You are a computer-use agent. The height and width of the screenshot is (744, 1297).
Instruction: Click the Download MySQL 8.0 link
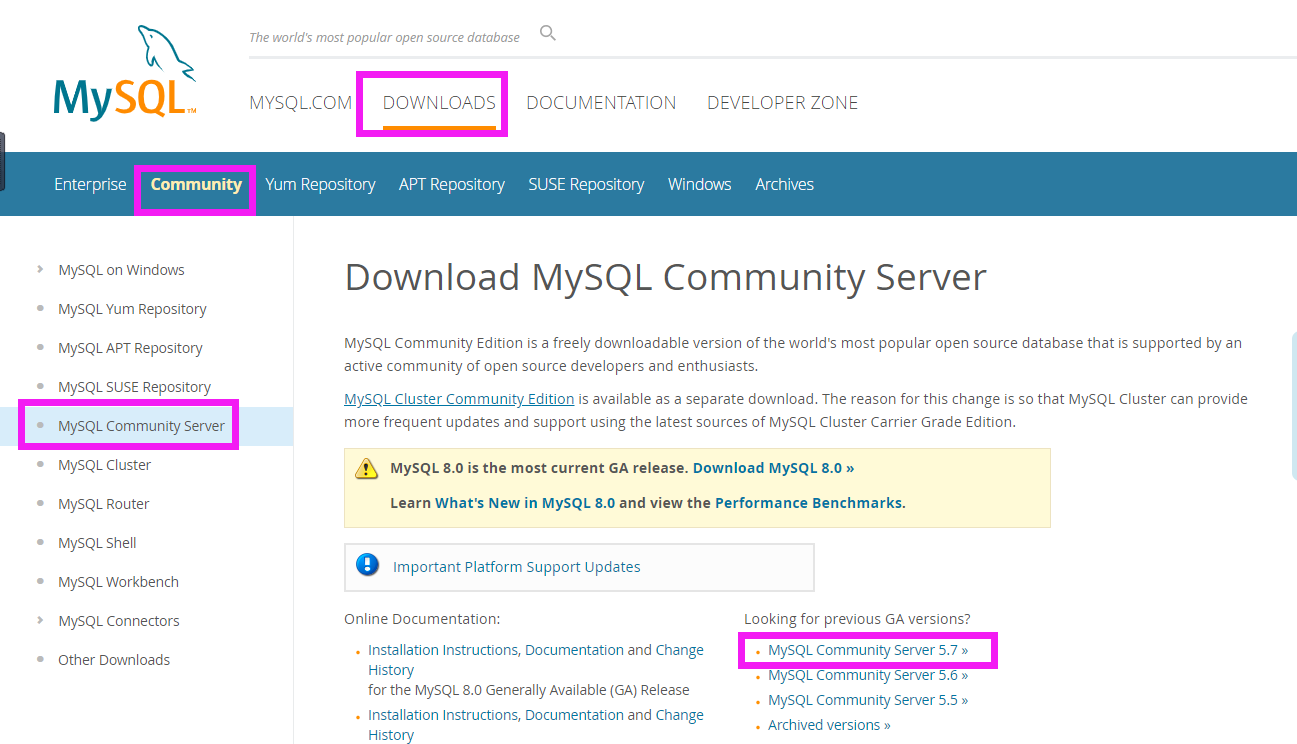tap(773, 468)
